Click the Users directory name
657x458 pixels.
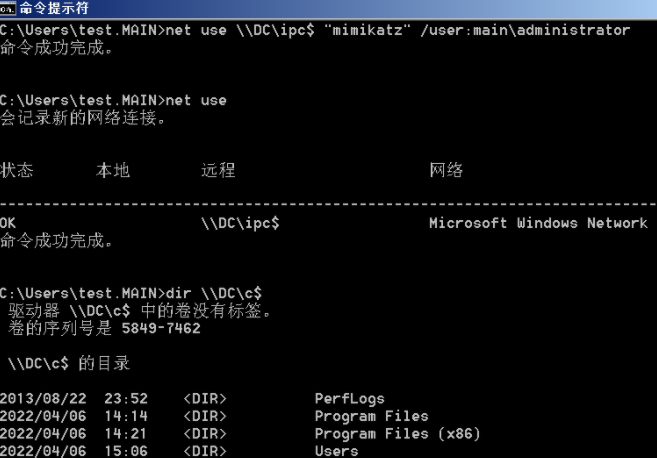point(336,451)
